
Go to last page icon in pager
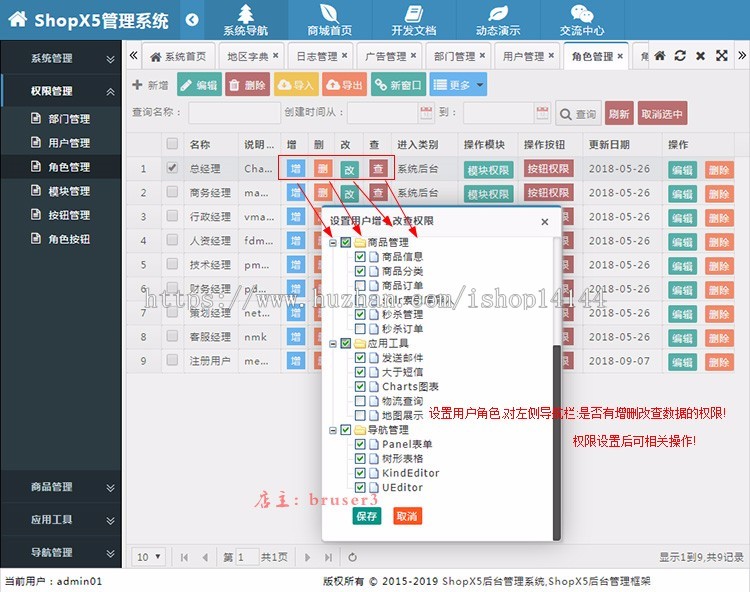(328, 557)
